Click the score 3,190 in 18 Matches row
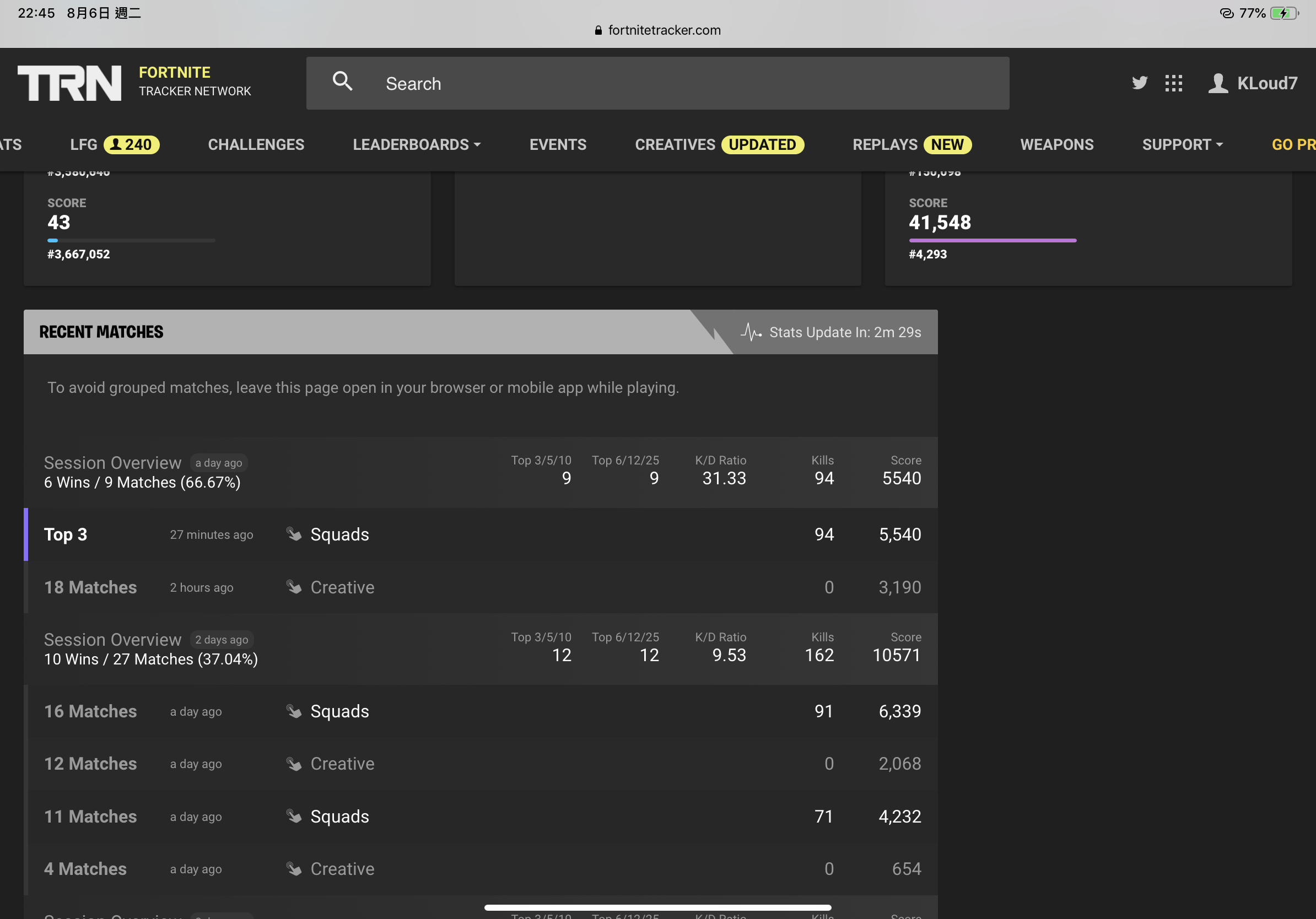 click(900, 587)
